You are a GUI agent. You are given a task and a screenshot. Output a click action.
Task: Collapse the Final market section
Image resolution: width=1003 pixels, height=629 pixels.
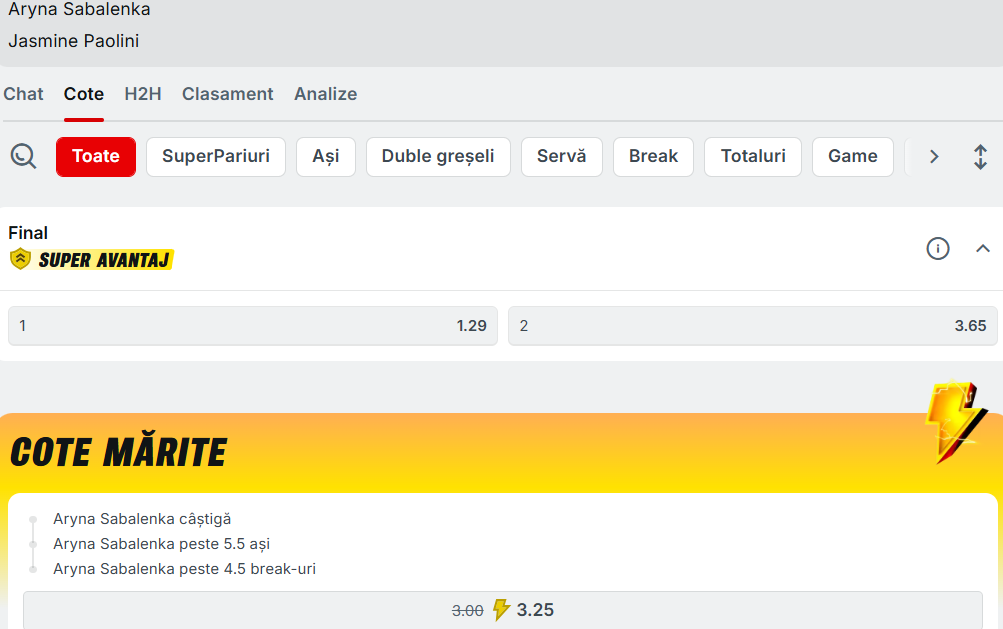click(x=982, y=248)
